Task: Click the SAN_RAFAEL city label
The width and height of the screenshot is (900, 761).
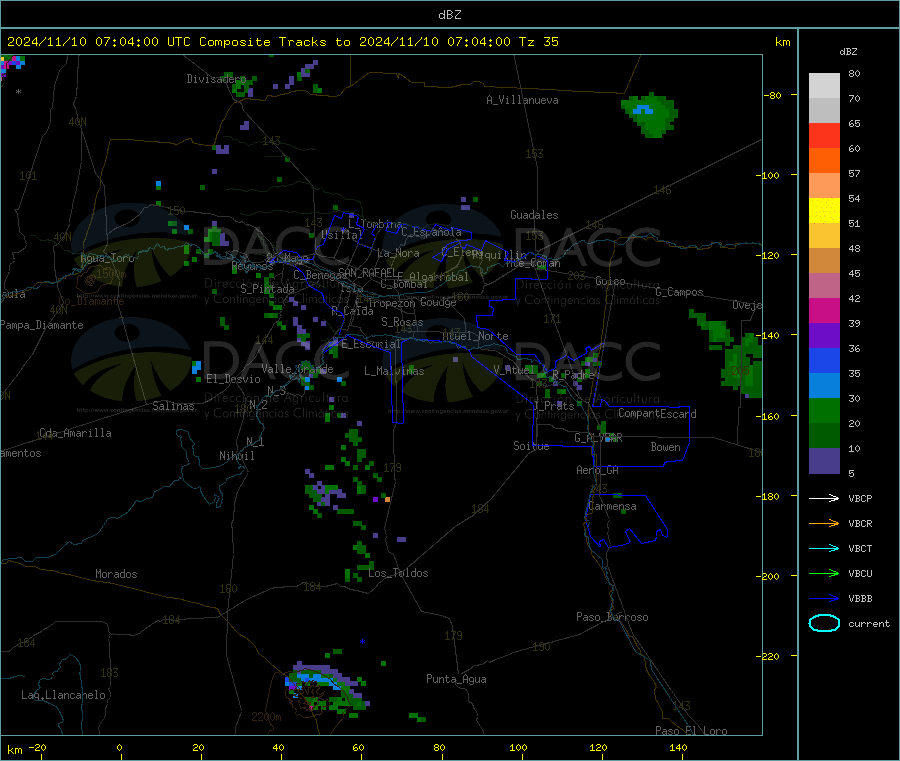Action: coord(367,272)
